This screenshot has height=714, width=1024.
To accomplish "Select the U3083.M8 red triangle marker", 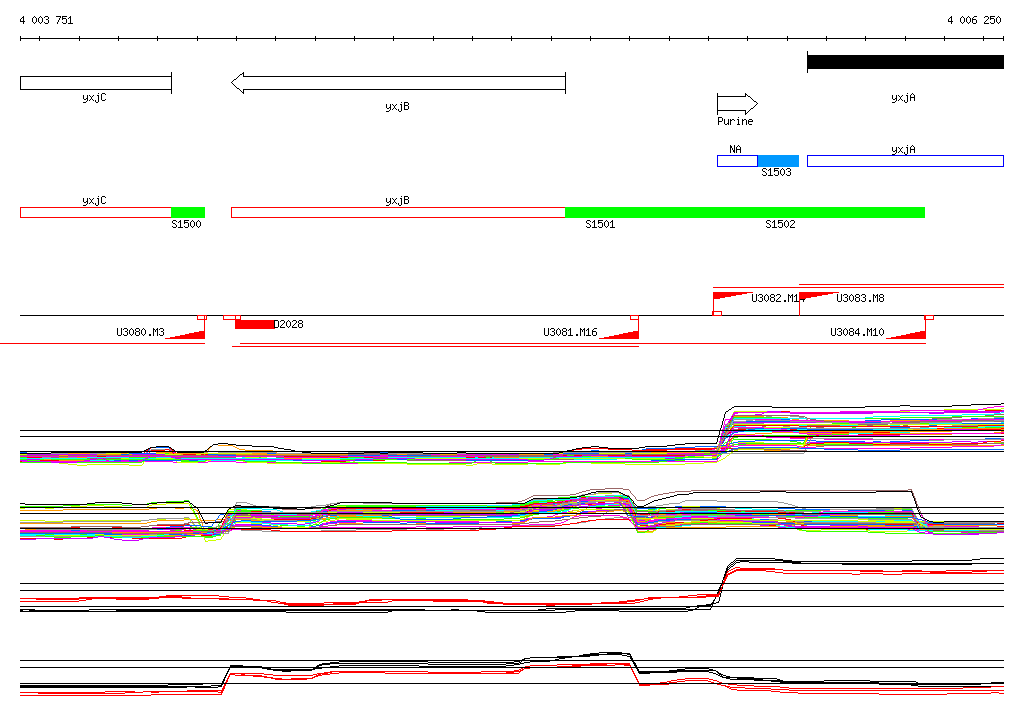I will click(x=818, y=296).
